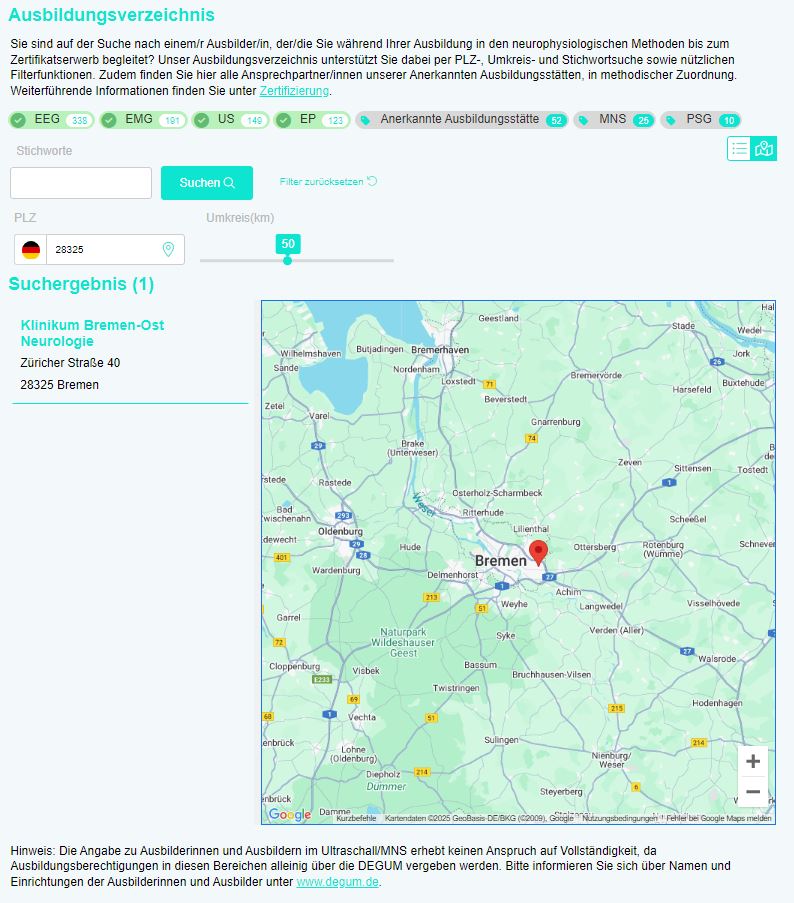Screen dimensions: 794x903
Task: Click the location pin icon in PLZ field
Action: (x=168, y=249)
